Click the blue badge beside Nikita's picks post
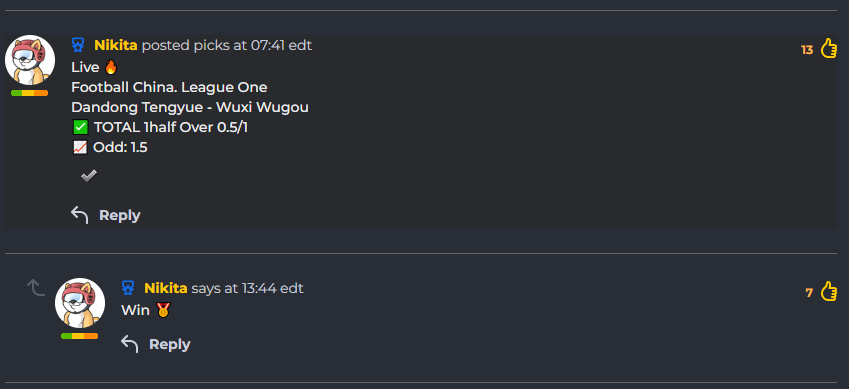This screenshot has height=389, width=849. coord(78,45)
